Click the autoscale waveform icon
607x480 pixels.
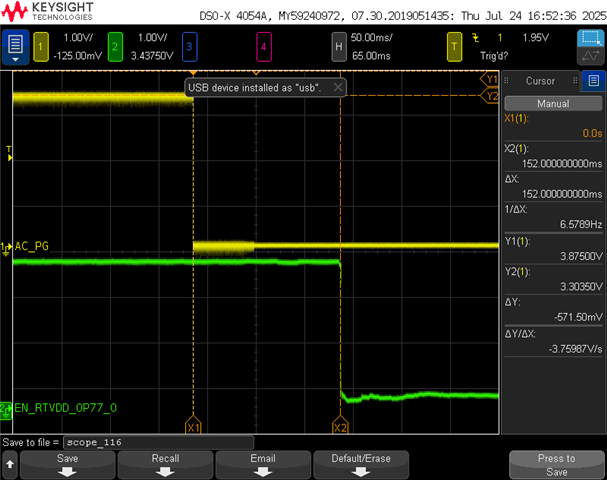point(590,56)
